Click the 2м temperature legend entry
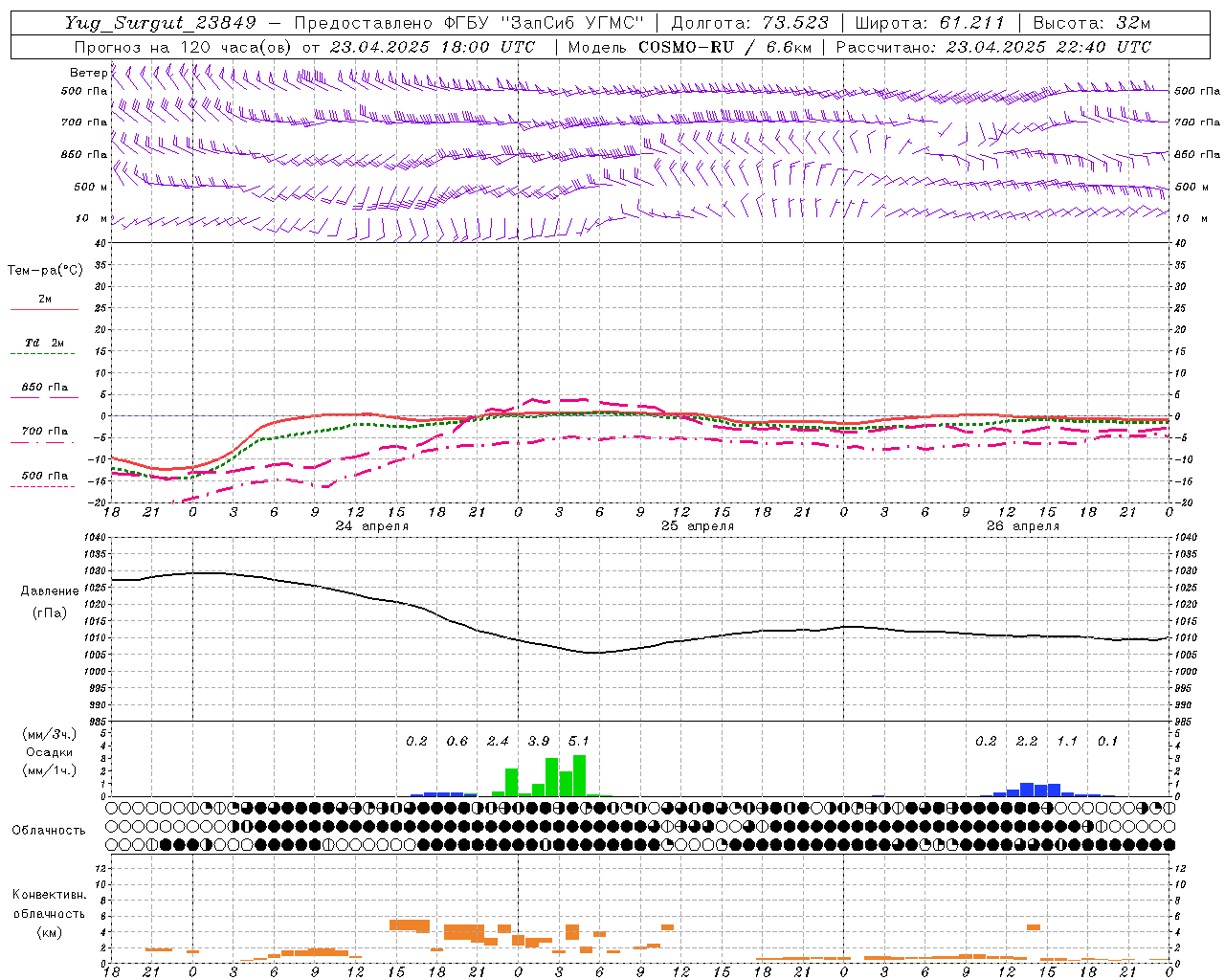 click(x=45, y=299)
